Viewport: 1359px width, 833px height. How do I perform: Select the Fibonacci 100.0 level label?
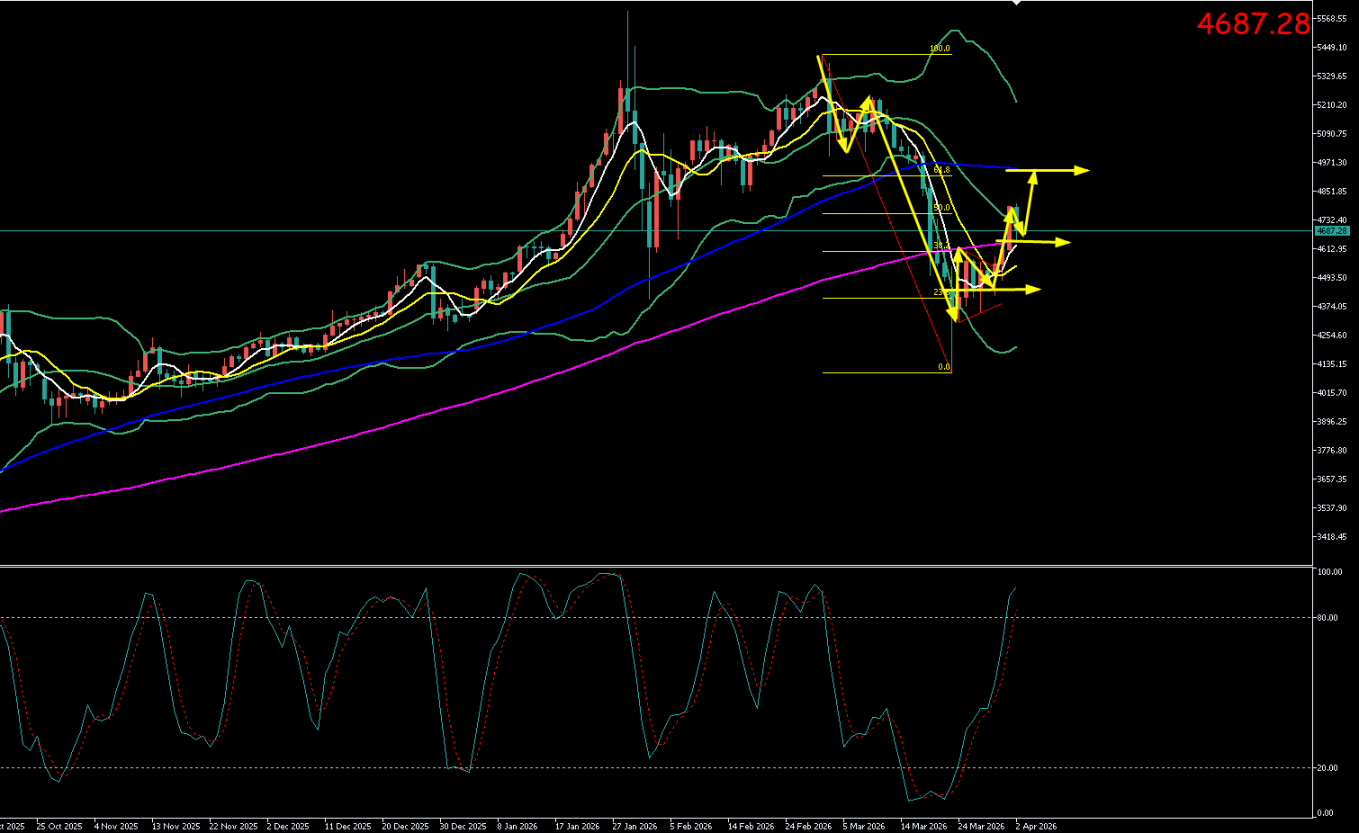[940, 49]
